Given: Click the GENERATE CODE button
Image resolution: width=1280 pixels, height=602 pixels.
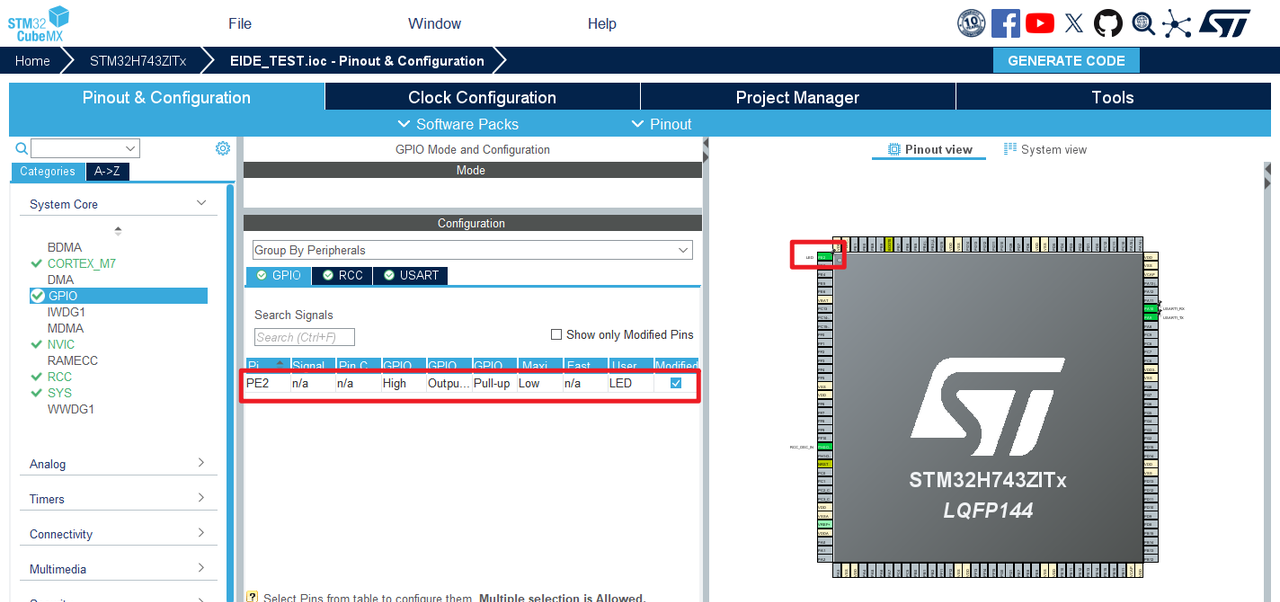Looking at the screenshot, I should 1066,61.
